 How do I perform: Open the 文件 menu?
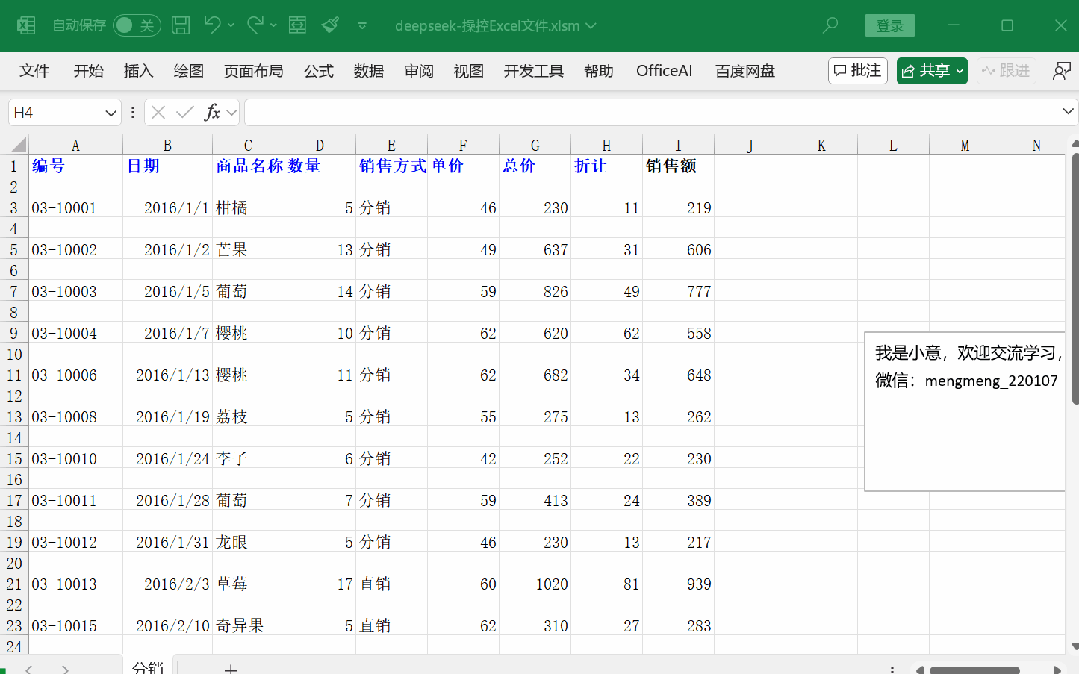pyautogui.click(x=34, y=71)
